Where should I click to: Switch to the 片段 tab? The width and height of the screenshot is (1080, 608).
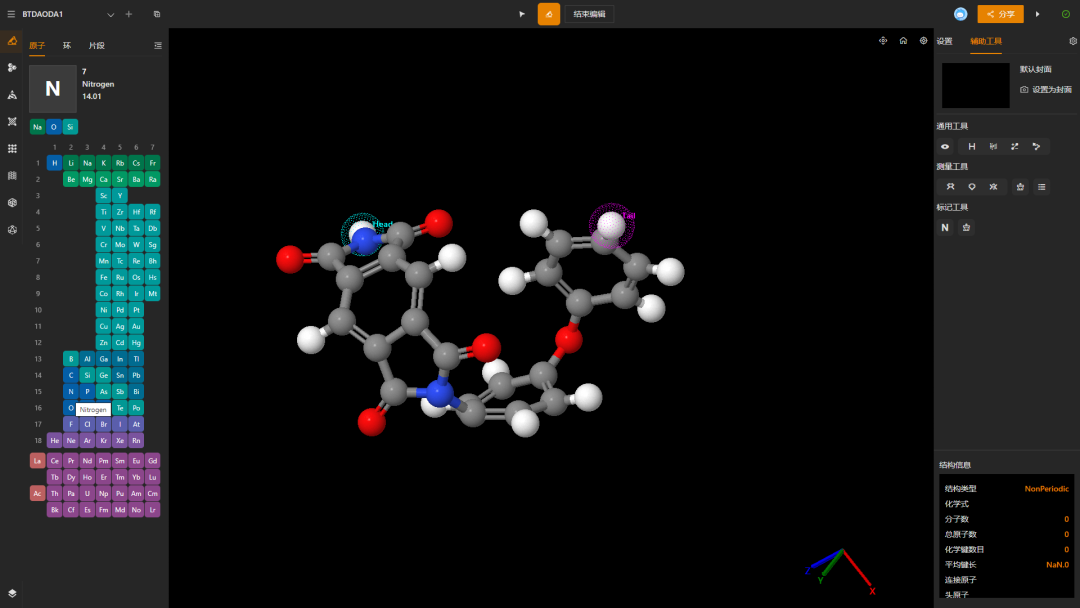click(96, 45)
